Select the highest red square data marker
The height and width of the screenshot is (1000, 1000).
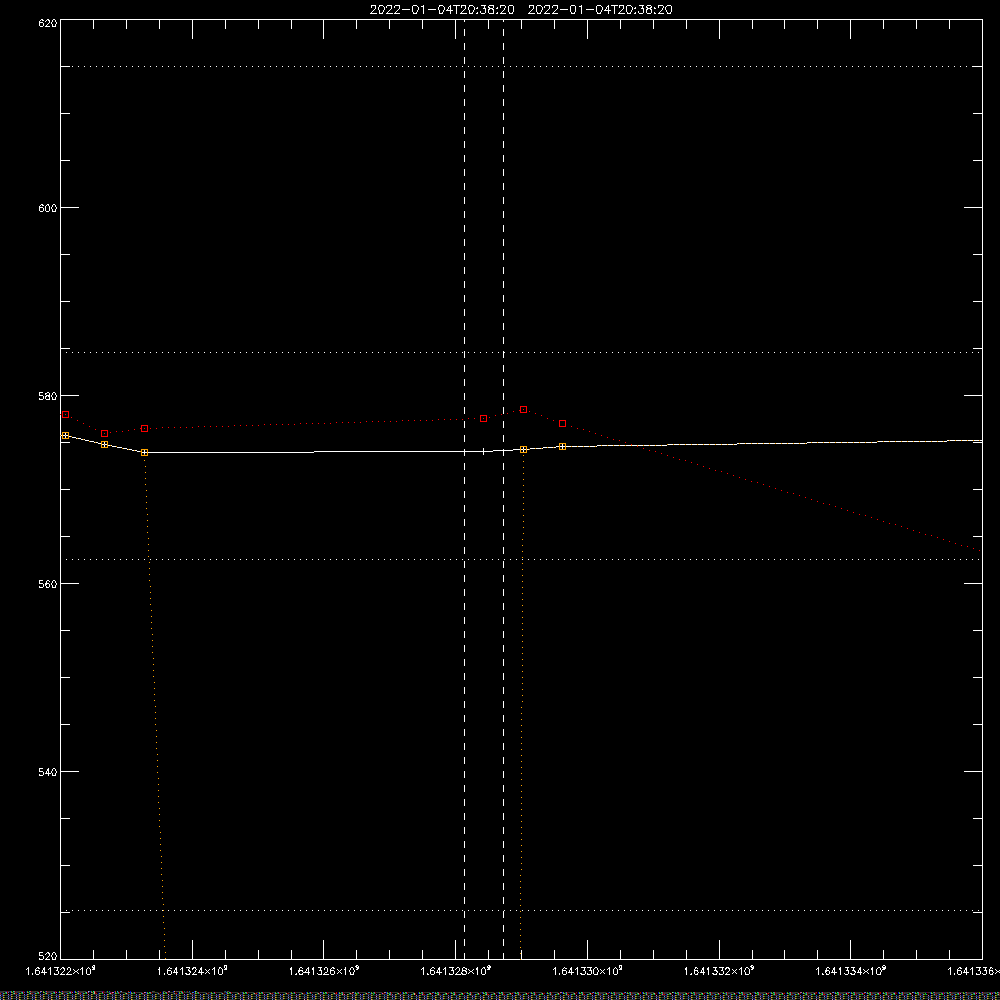pyautogui.click(x=524, y=409)
